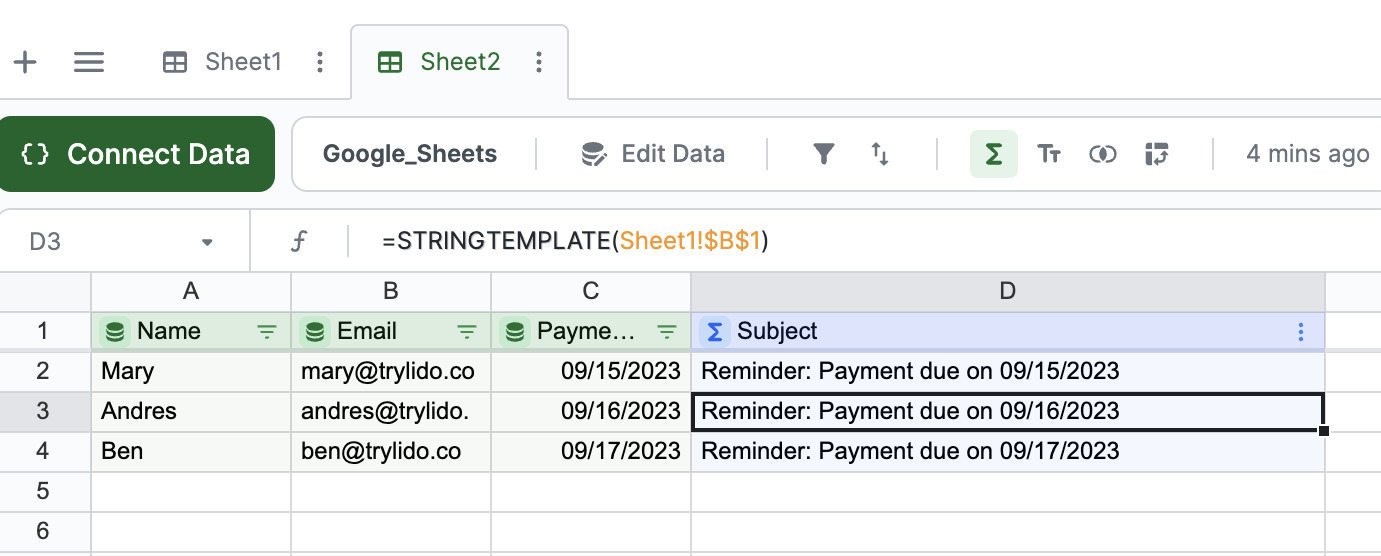
Task: Open the Subject column three-dot menu
Action: click(1301, 332)
